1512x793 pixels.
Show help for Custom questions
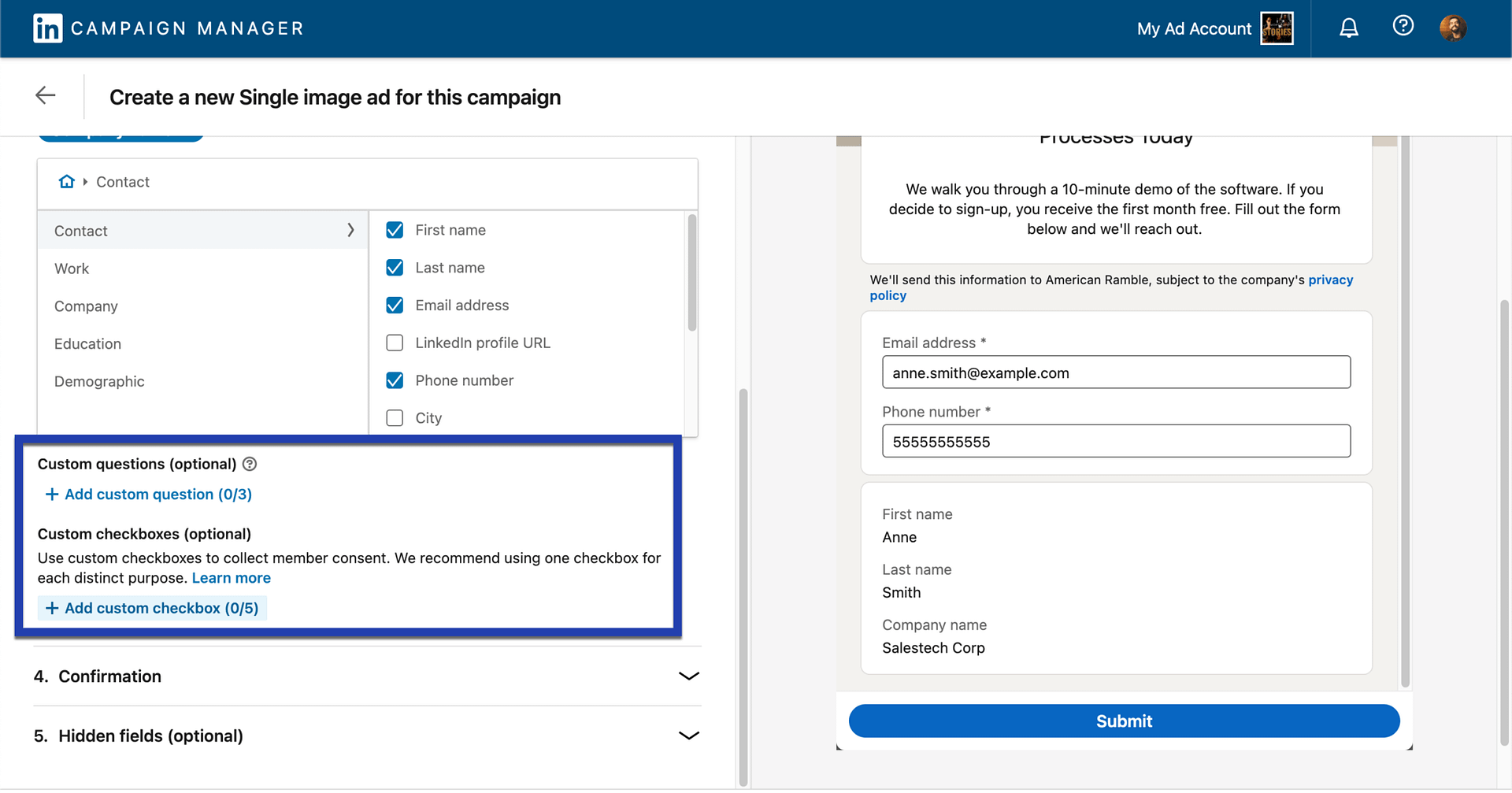(x=250, y=465)
